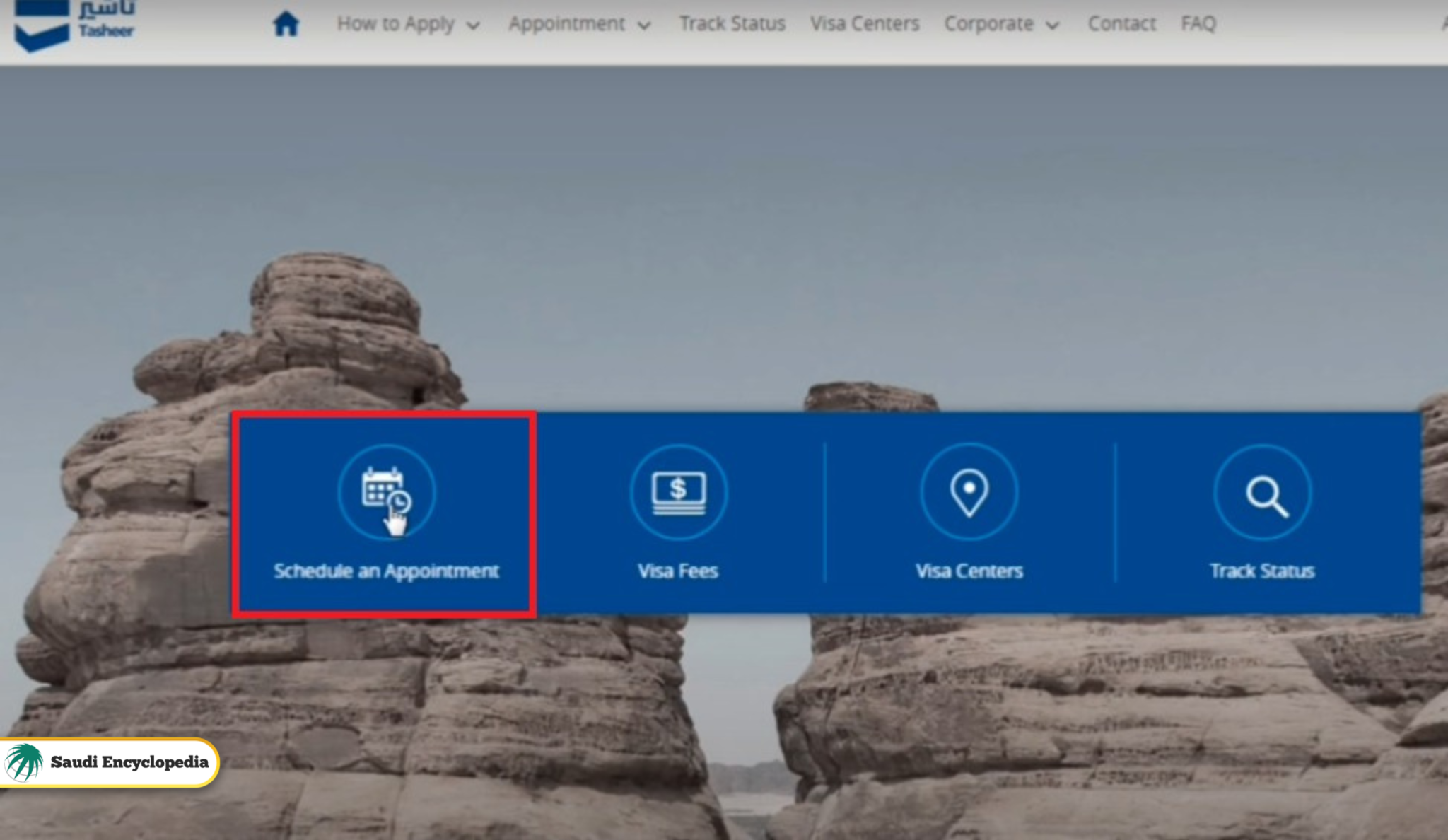Click the Visa Fees text label

pyautogui.click(x=678, y=571)
